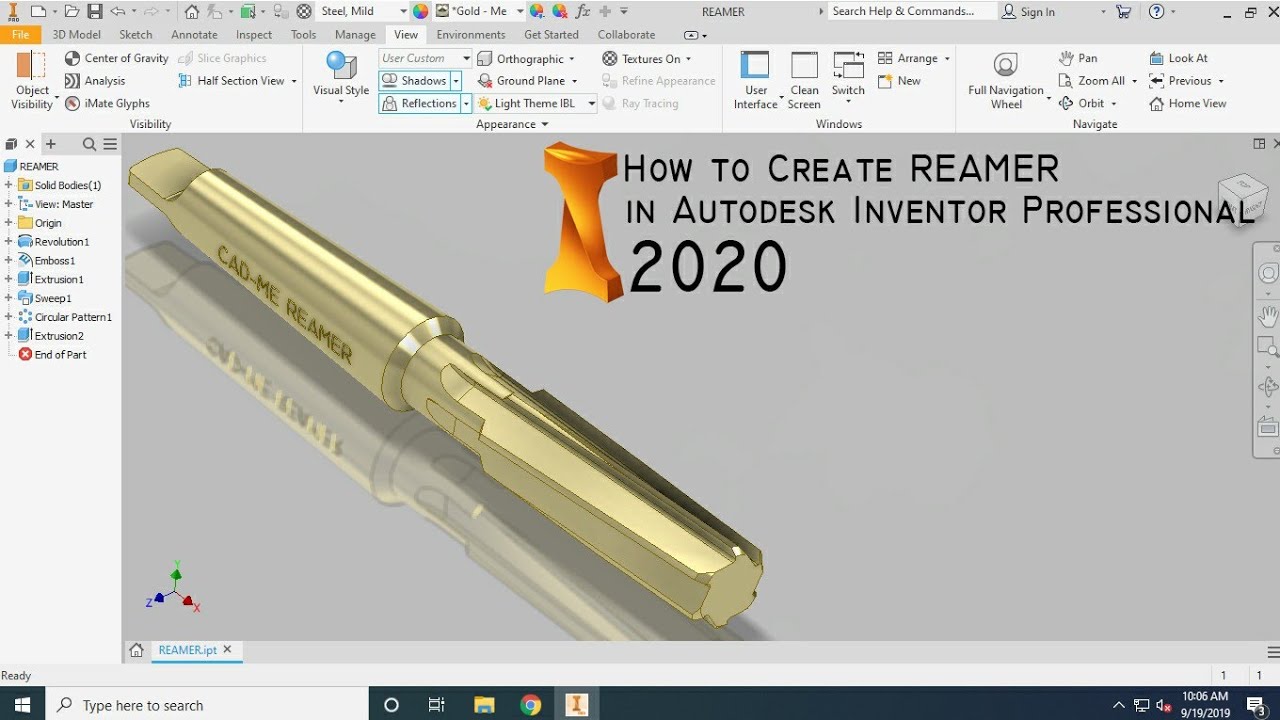Click End of Part marker
1280x720 pixels.
[x=53, y=355]
